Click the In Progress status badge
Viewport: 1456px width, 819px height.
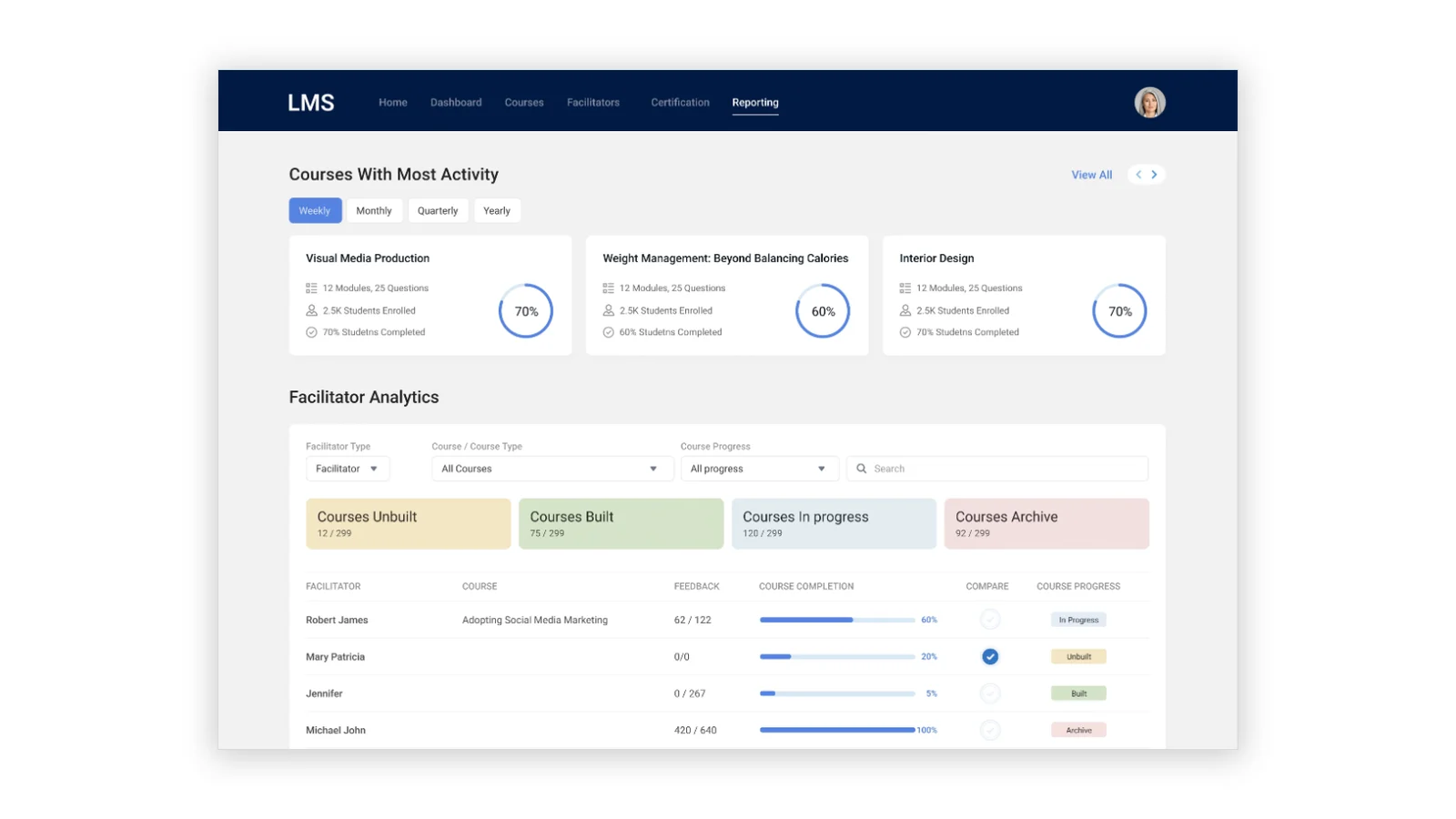(x=1078, y=620)
